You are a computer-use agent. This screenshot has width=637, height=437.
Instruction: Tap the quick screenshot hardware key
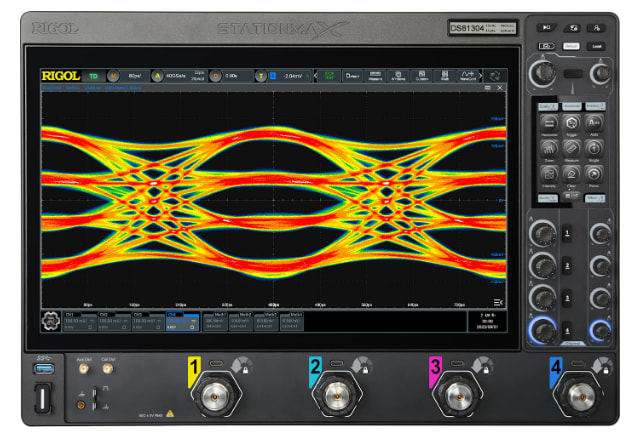tap(572, 28)
